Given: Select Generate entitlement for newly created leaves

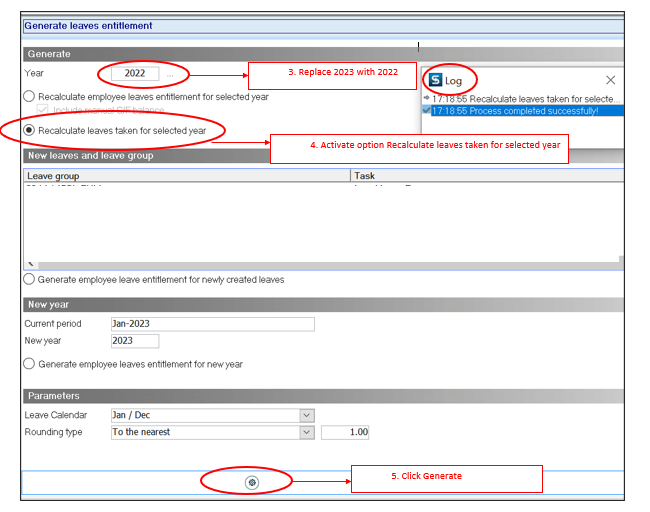Looking at the screenshot, I should [29, 280].
